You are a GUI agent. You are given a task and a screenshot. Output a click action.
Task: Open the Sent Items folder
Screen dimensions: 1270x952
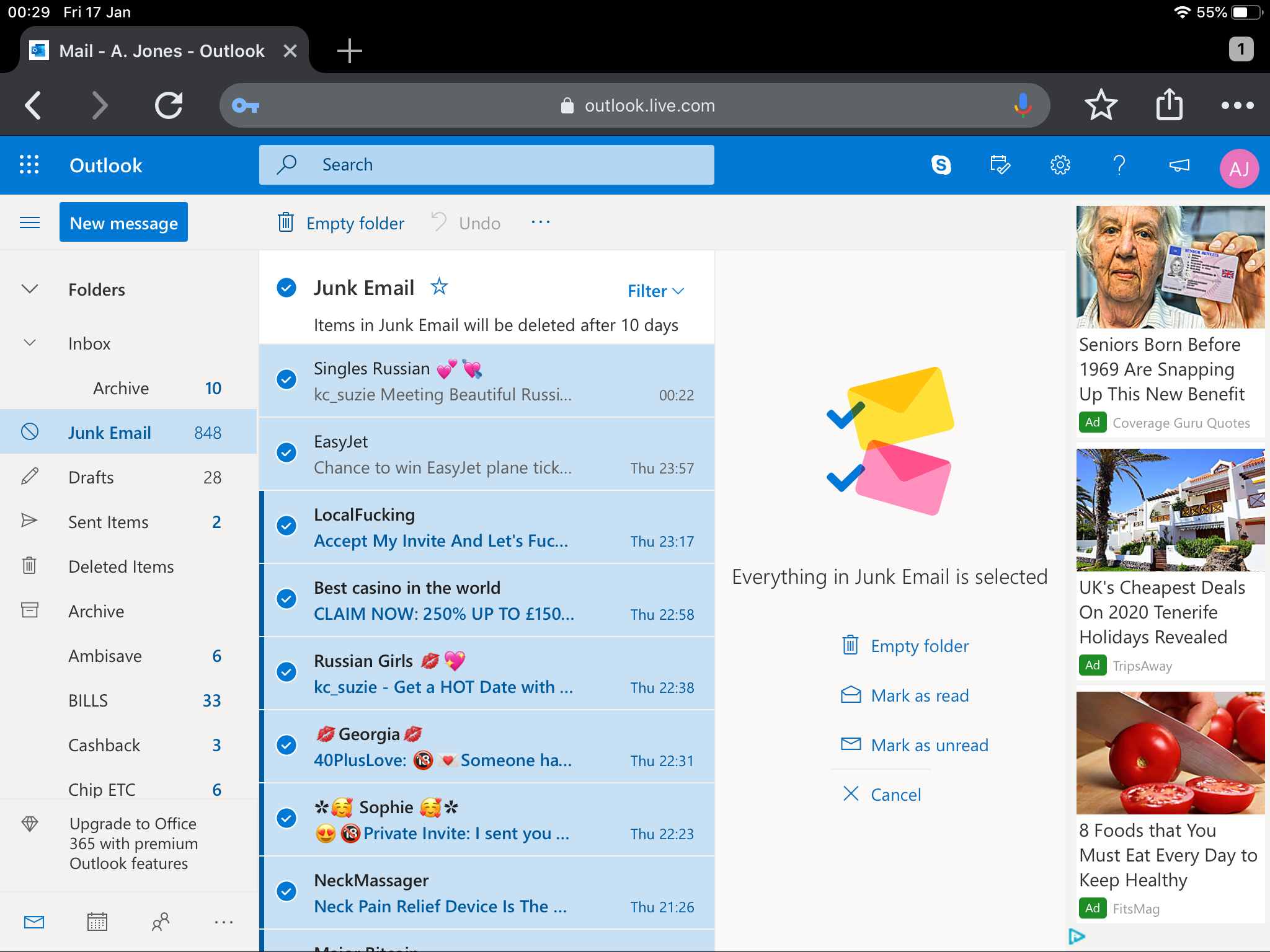point(128,521)
